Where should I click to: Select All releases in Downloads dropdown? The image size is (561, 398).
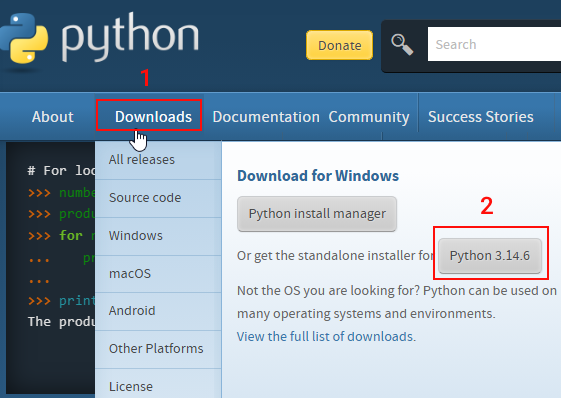[158, 160]
